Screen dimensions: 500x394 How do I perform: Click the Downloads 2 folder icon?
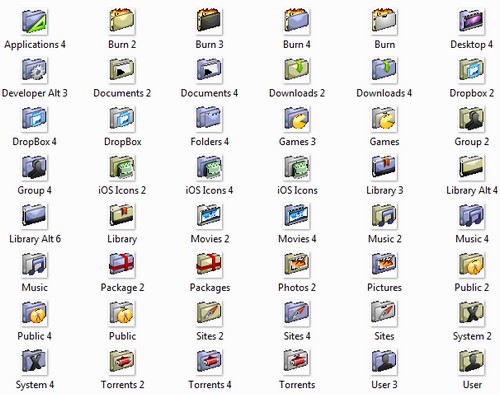[x=297, y=70]
